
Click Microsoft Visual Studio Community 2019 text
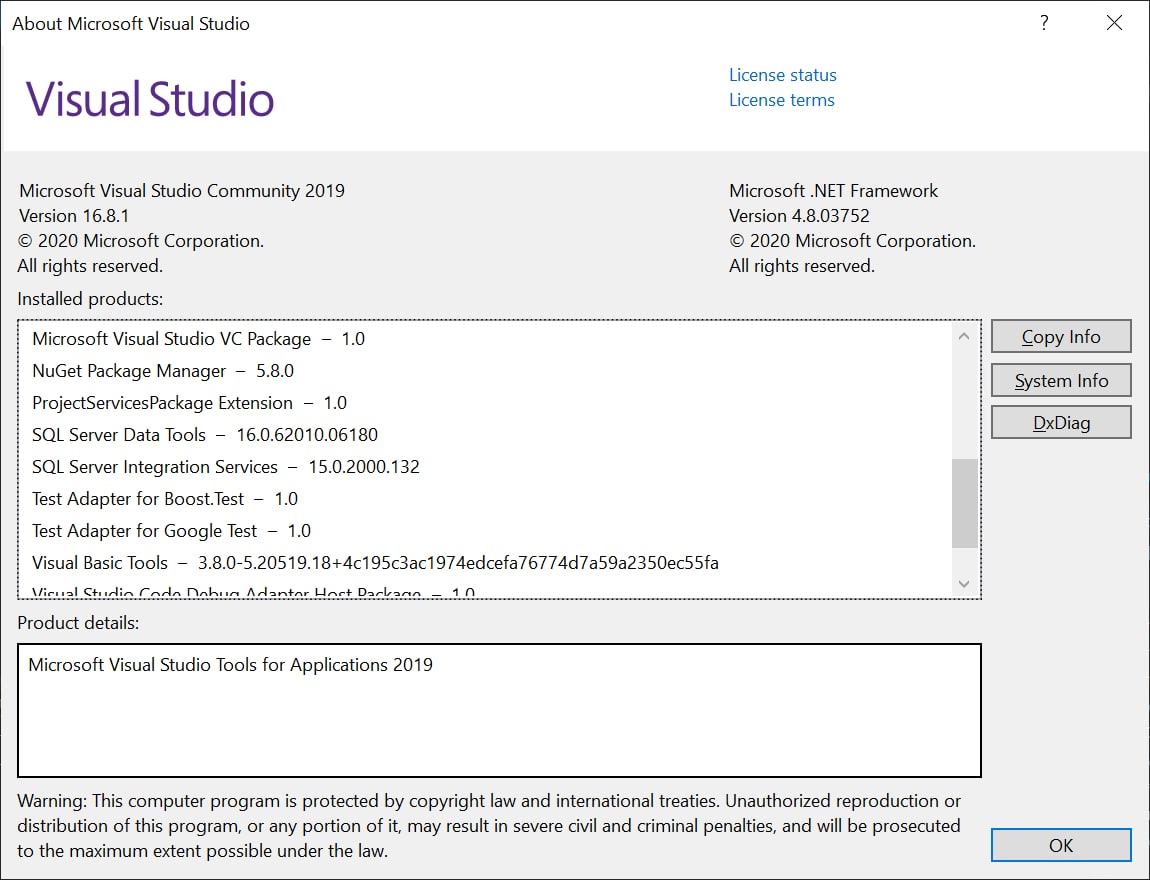[x=182, y=191]
